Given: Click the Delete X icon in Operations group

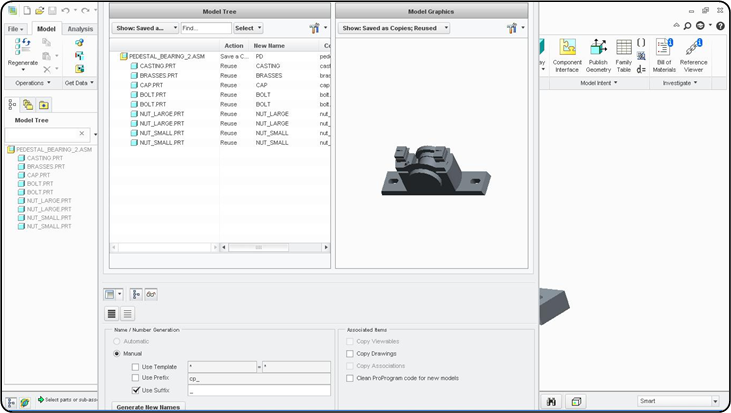Looking at the screenshot, I should coord(47,69).
